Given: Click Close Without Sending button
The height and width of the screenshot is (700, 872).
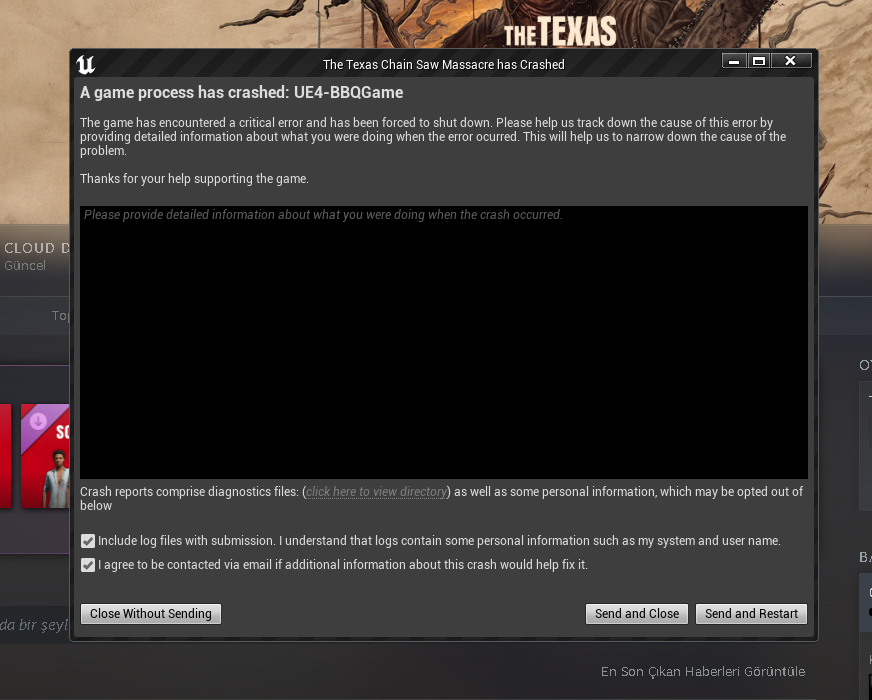Looking at the screenshot, I should tap(151, 614).
